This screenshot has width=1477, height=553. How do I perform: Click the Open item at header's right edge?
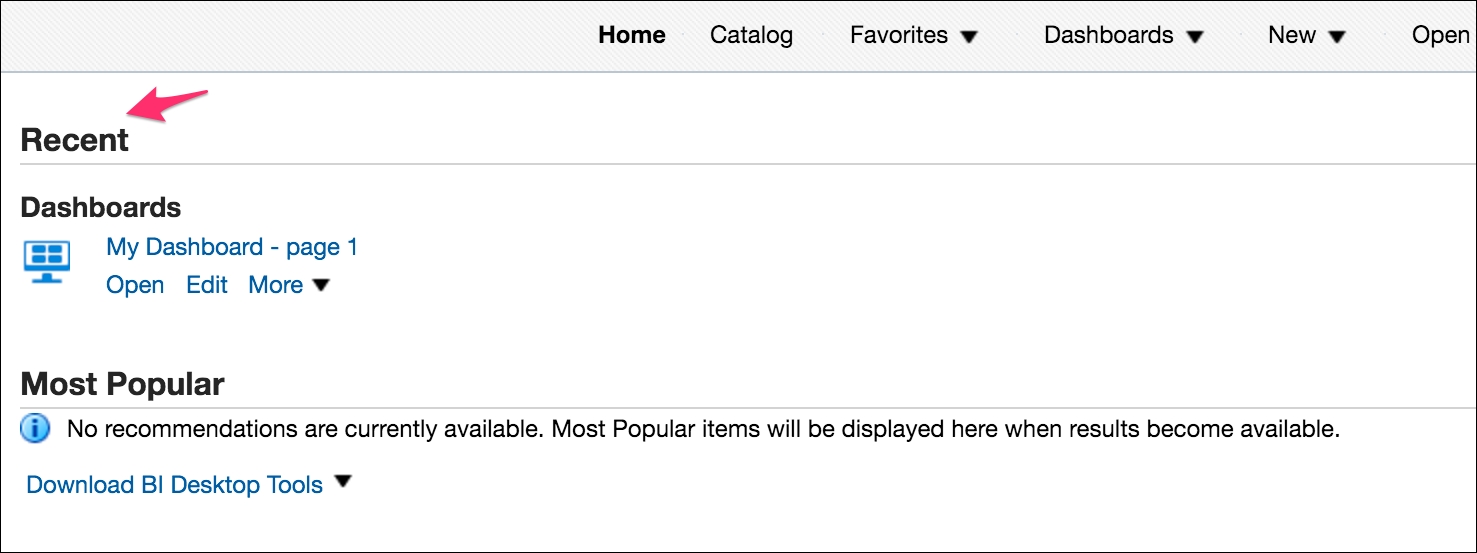coord(1441,35)
